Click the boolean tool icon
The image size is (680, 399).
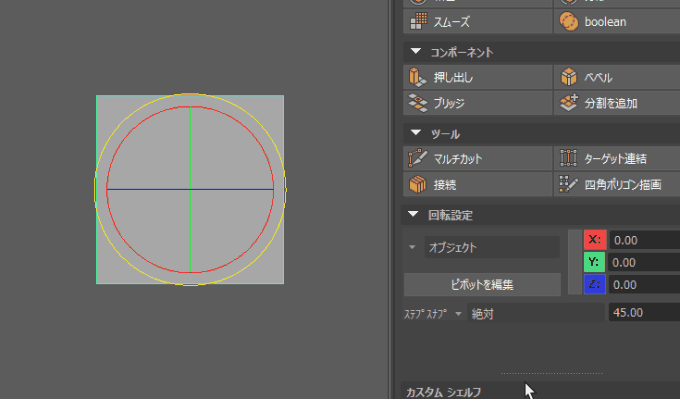[569, 21]
